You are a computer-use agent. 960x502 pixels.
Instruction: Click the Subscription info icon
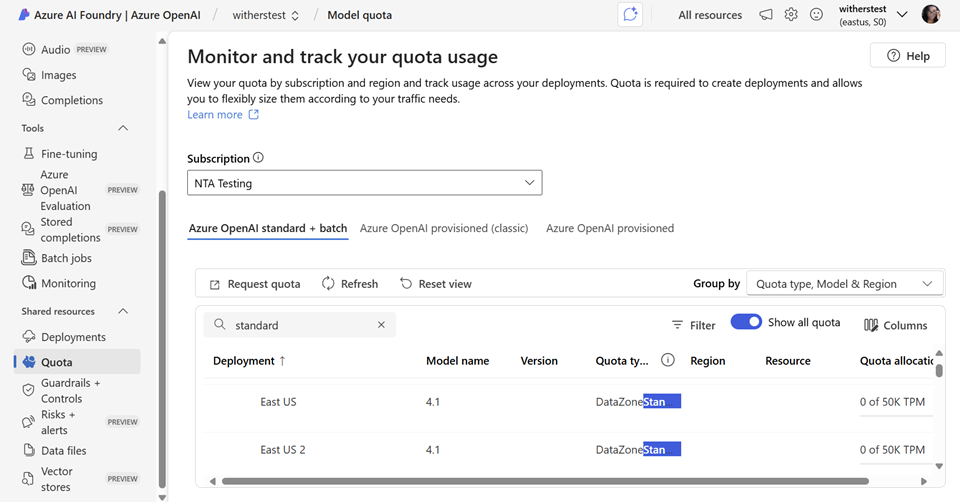tap(258, 157)
